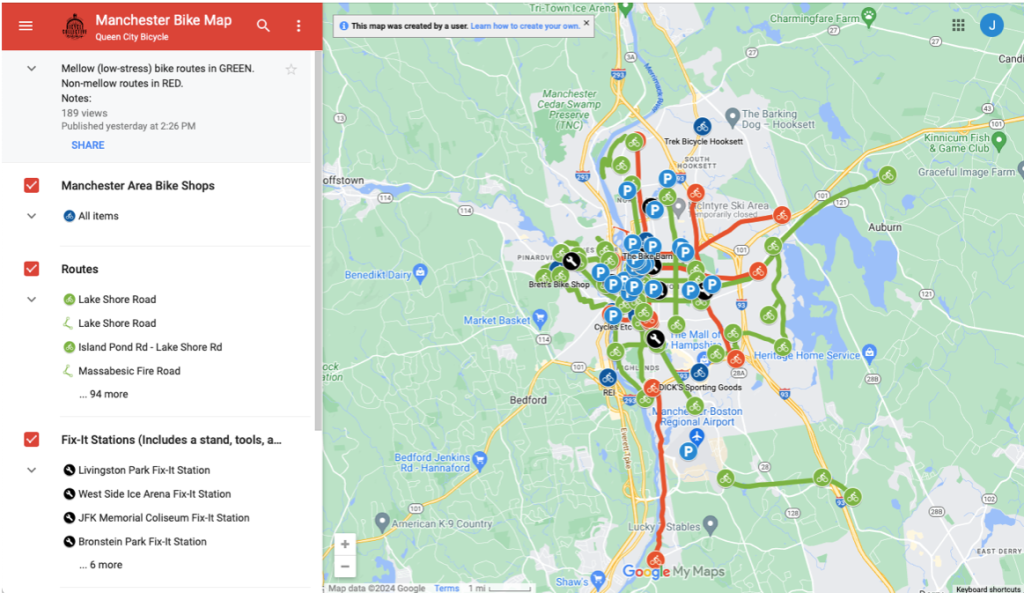Screen dimensions: 1024x593
Task: Open the three-dot more options menu
Action: (x=298, y=25)
